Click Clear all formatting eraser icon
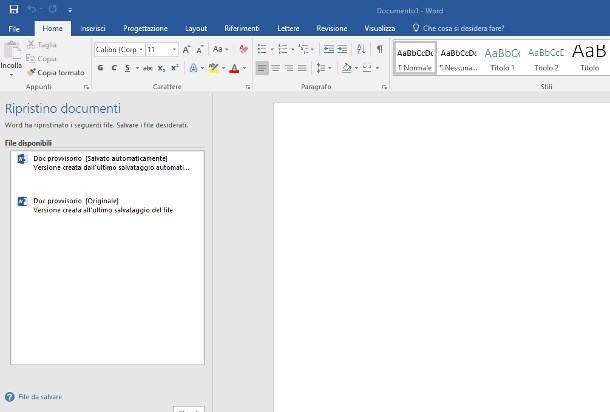Image resolution: width=610 pixels, height=412 pixels. 244,49
